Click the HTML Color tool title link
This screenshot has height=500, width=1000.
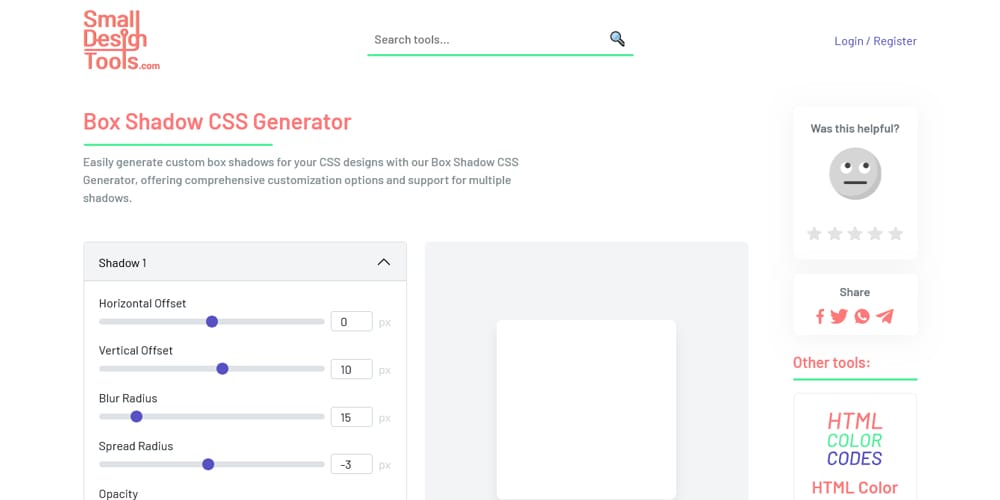click(855, 488)
